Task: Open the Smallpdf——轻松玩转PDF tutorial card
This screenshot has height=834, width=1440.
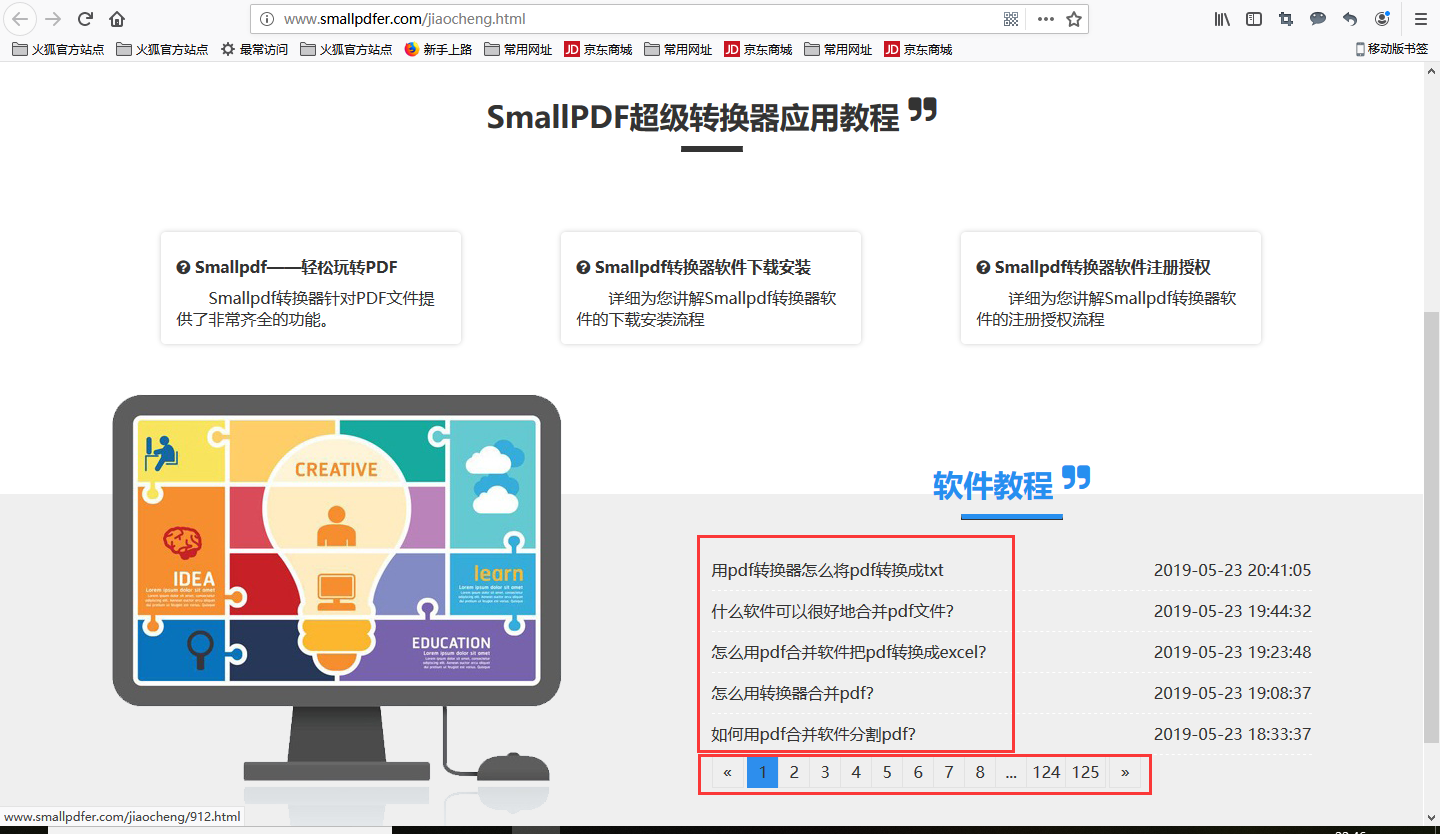Action: (311, 288)
